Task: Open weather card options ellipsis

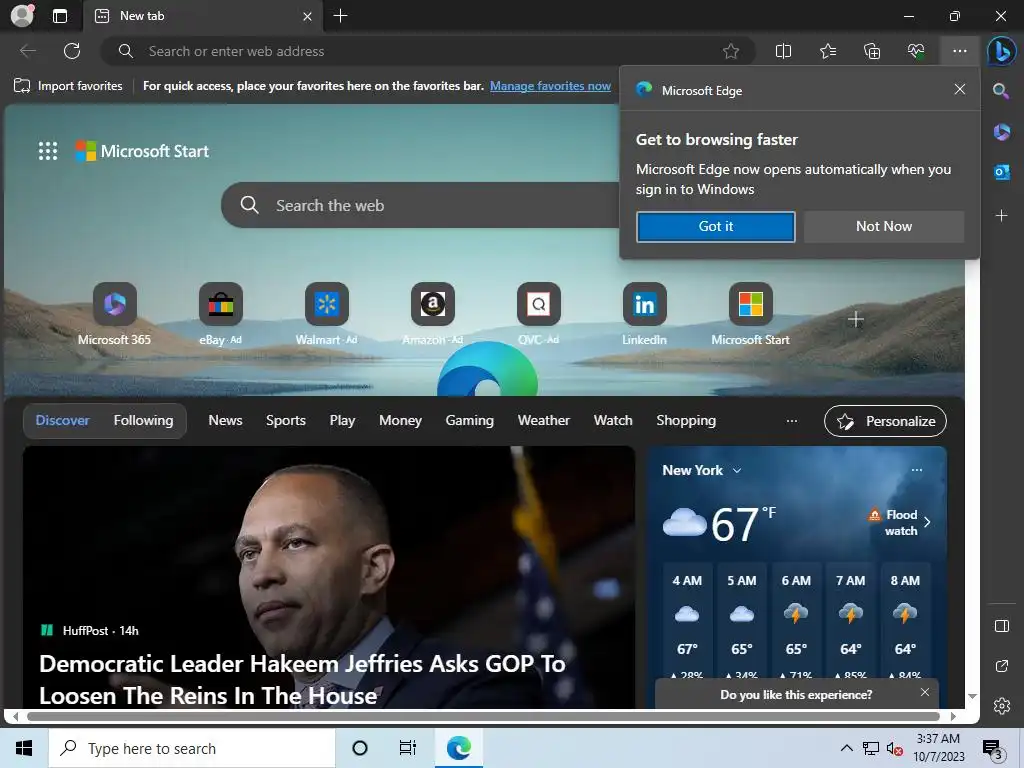Action: (916, 470)
